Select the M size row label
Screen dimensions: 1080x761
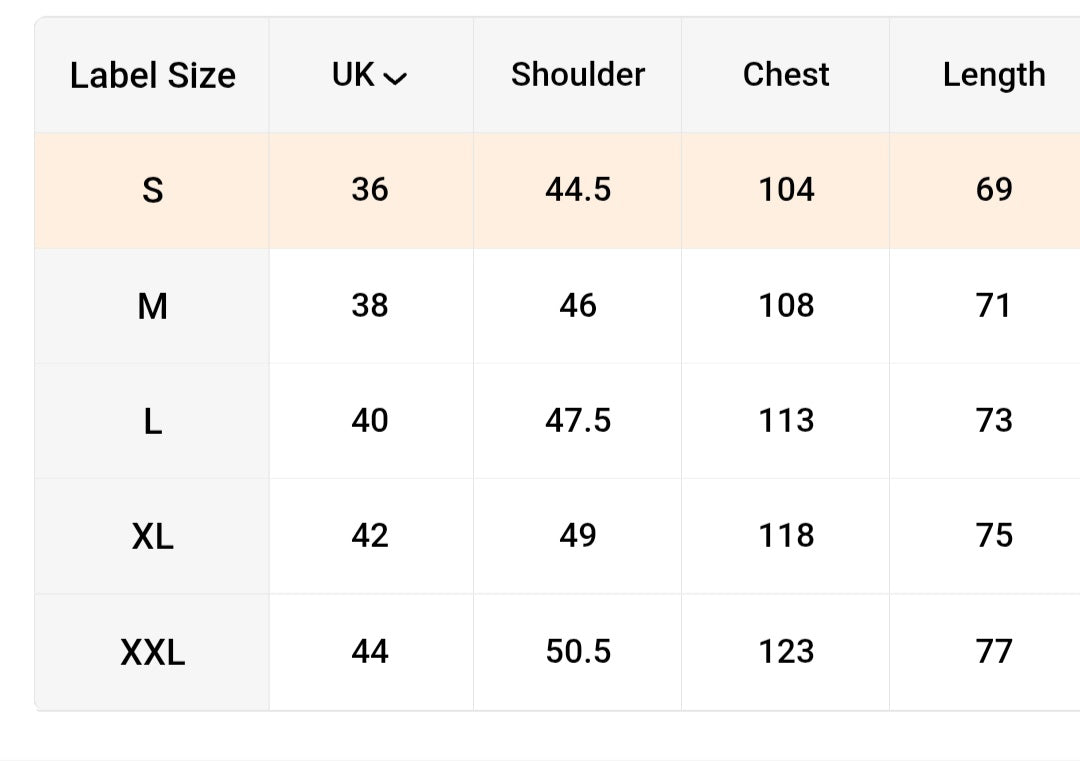click(152, 306)
